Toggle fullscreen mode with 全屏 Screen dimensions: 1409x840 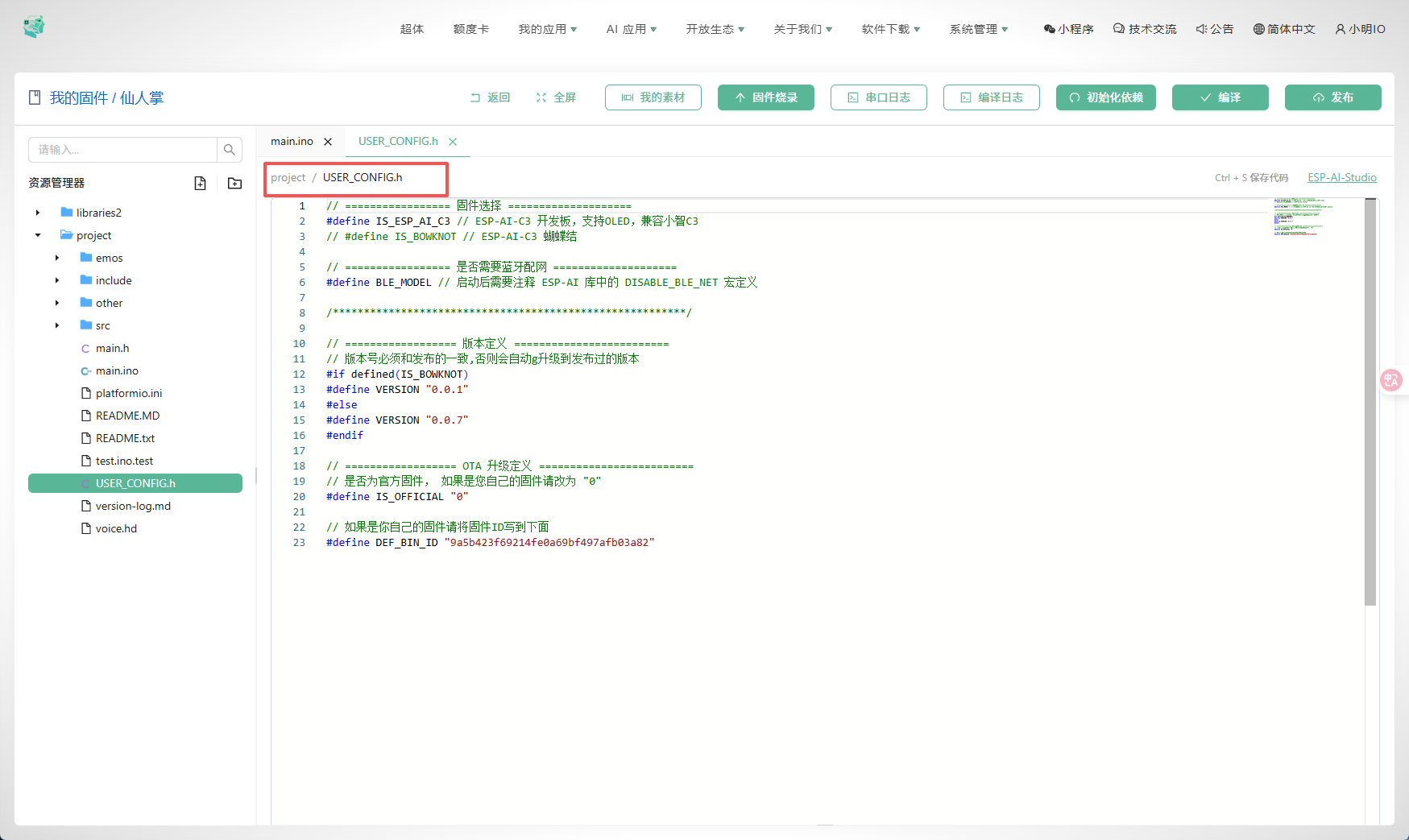(556, 97)
